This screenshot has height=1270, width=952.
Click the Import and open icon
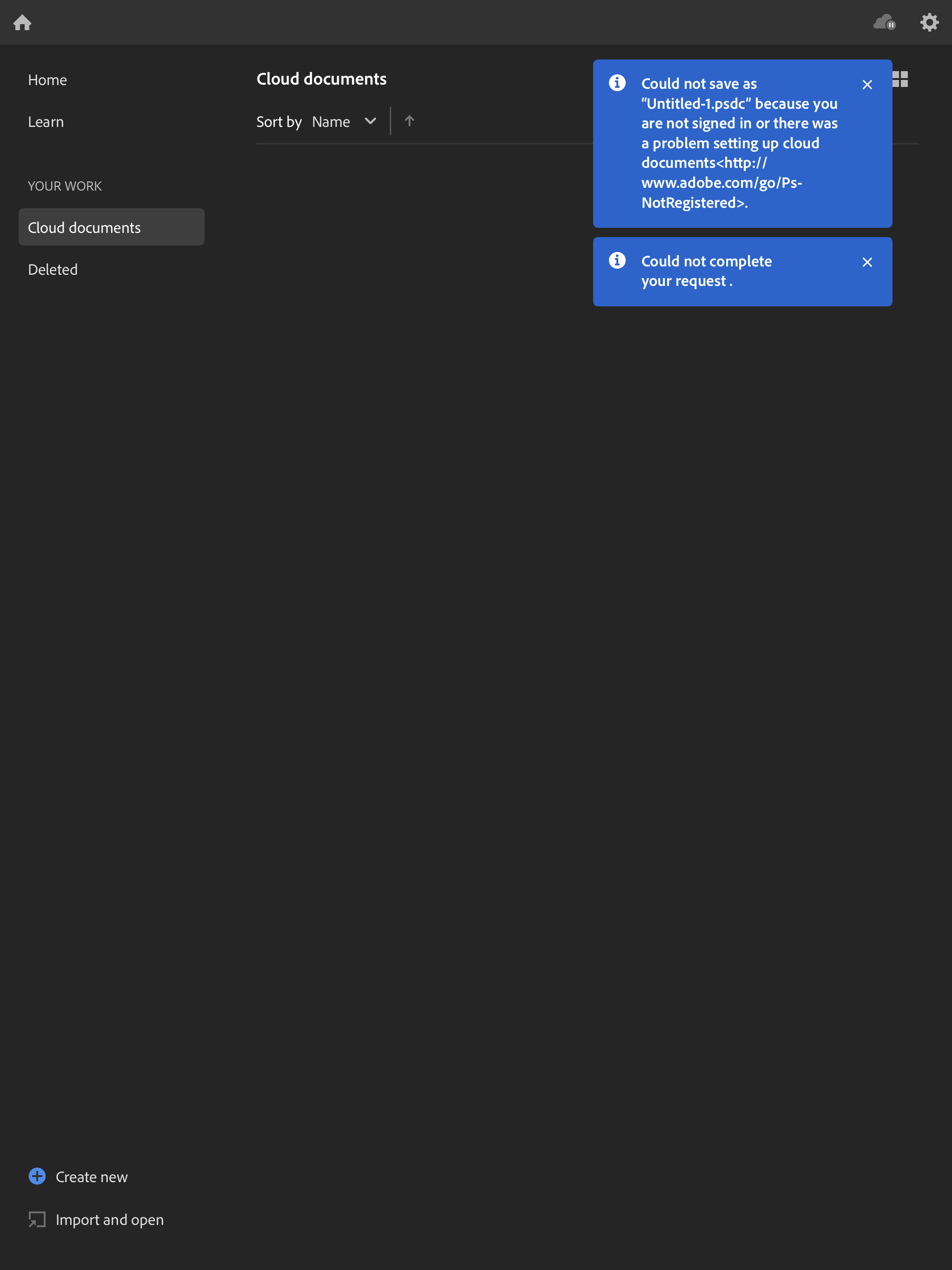click(37, 1219)
